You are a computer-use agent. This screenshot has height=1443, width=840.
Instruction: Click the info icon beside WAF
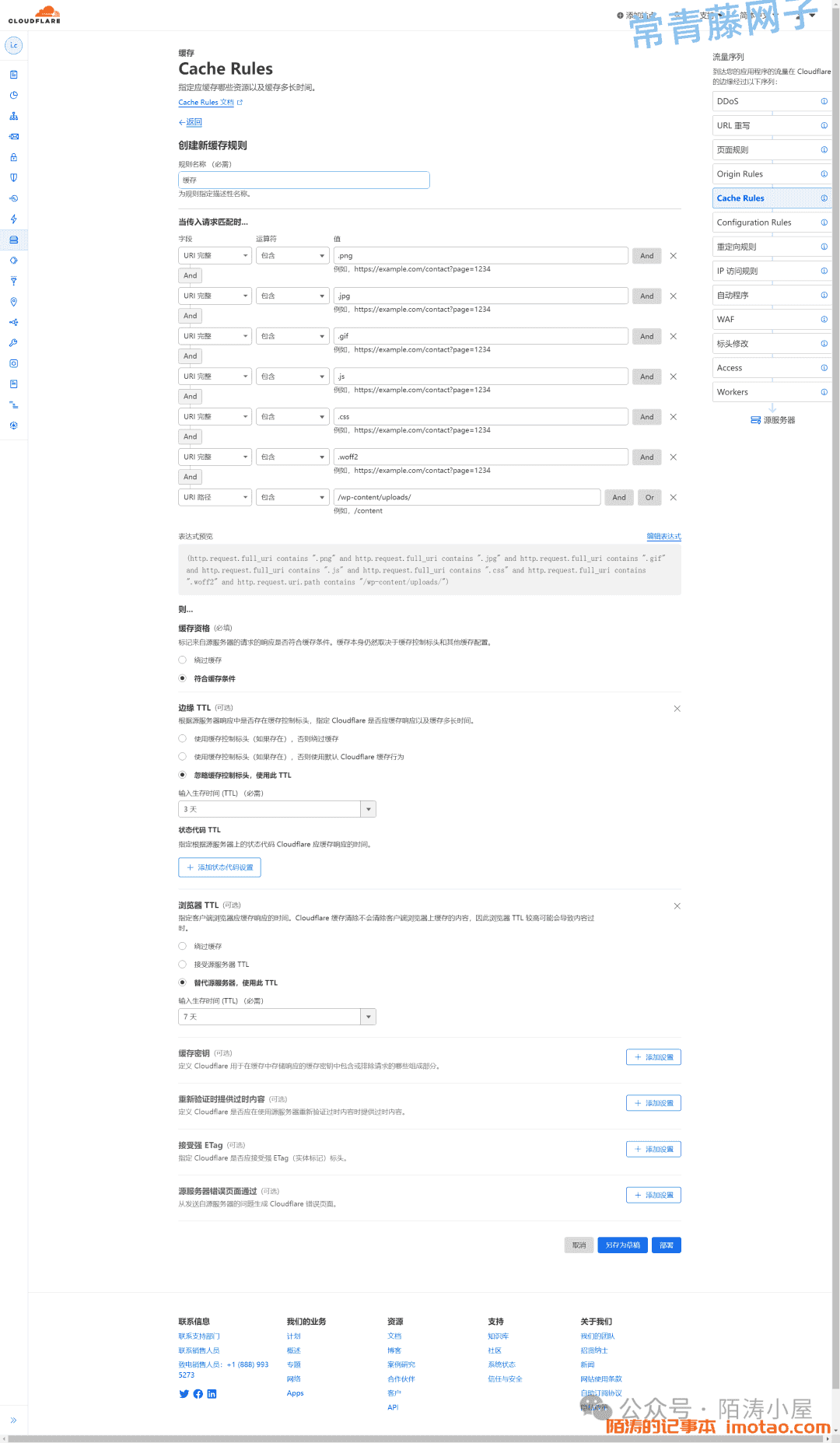(x=824, y=319)
